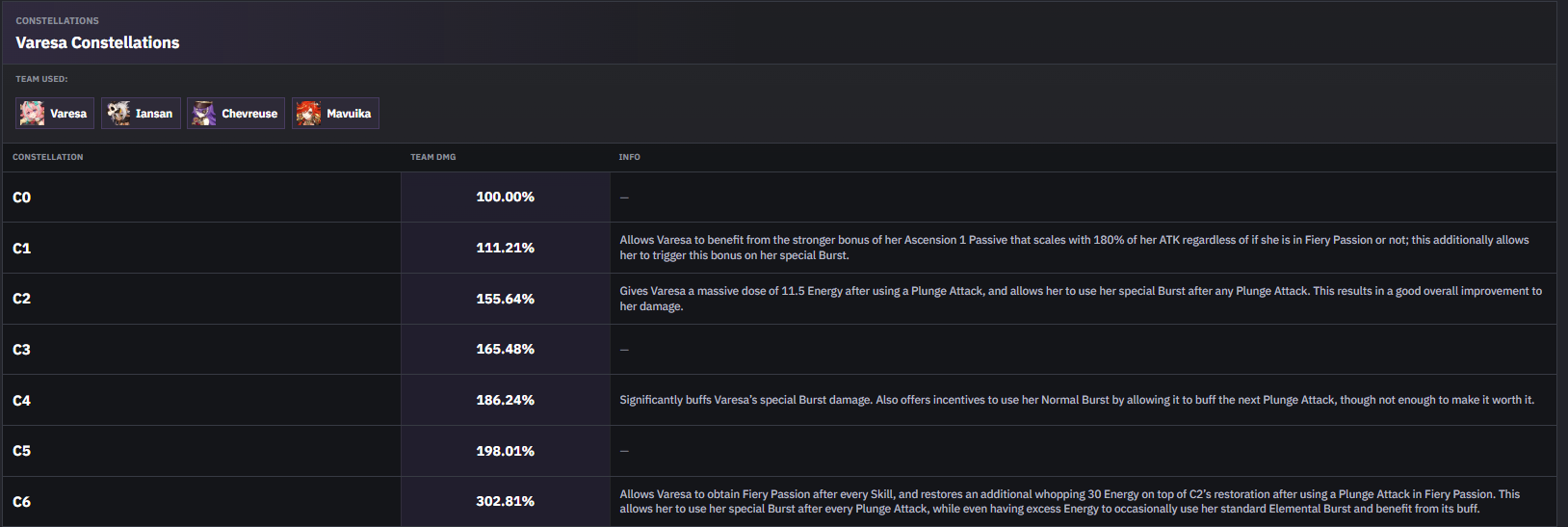The image size is (1568, 527).
Task: Select the C6 constellation row
Action: coord(779,502)
